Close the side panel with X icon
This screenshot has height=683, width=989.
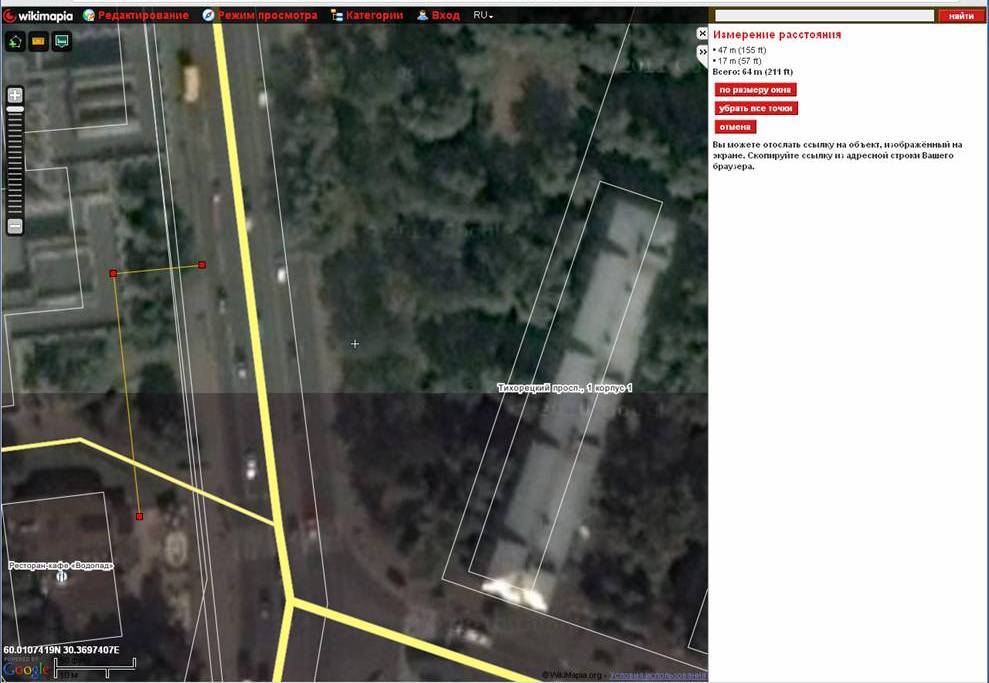702,33
